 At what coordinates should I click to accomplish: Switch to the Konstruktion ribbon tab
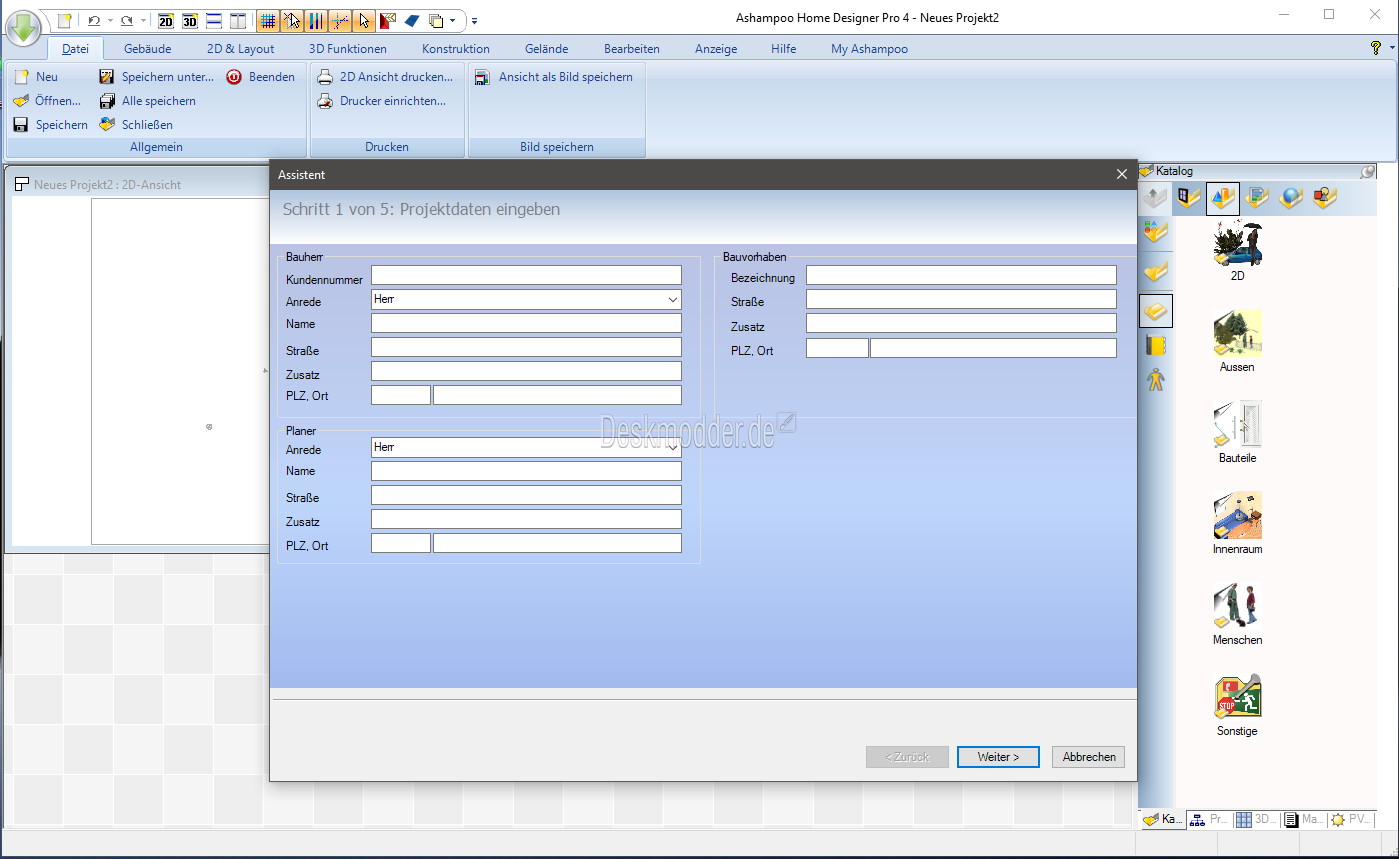point(456,48)
